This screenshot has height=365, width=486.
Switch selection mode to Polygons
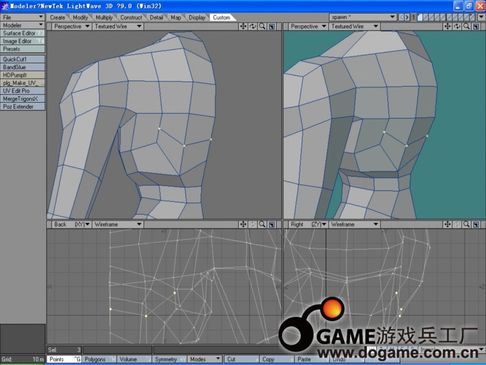pyautogui.click(x=99, y=359)
